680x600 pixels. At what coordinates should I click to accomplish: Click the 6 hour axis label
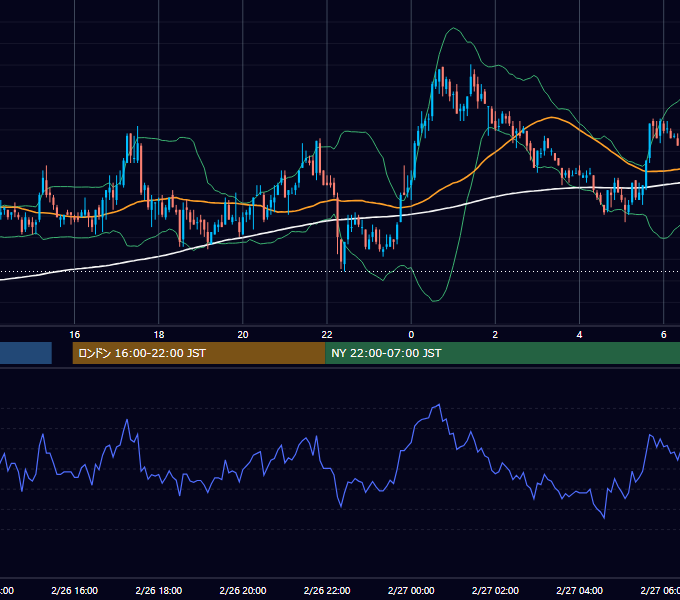point(664,335)
